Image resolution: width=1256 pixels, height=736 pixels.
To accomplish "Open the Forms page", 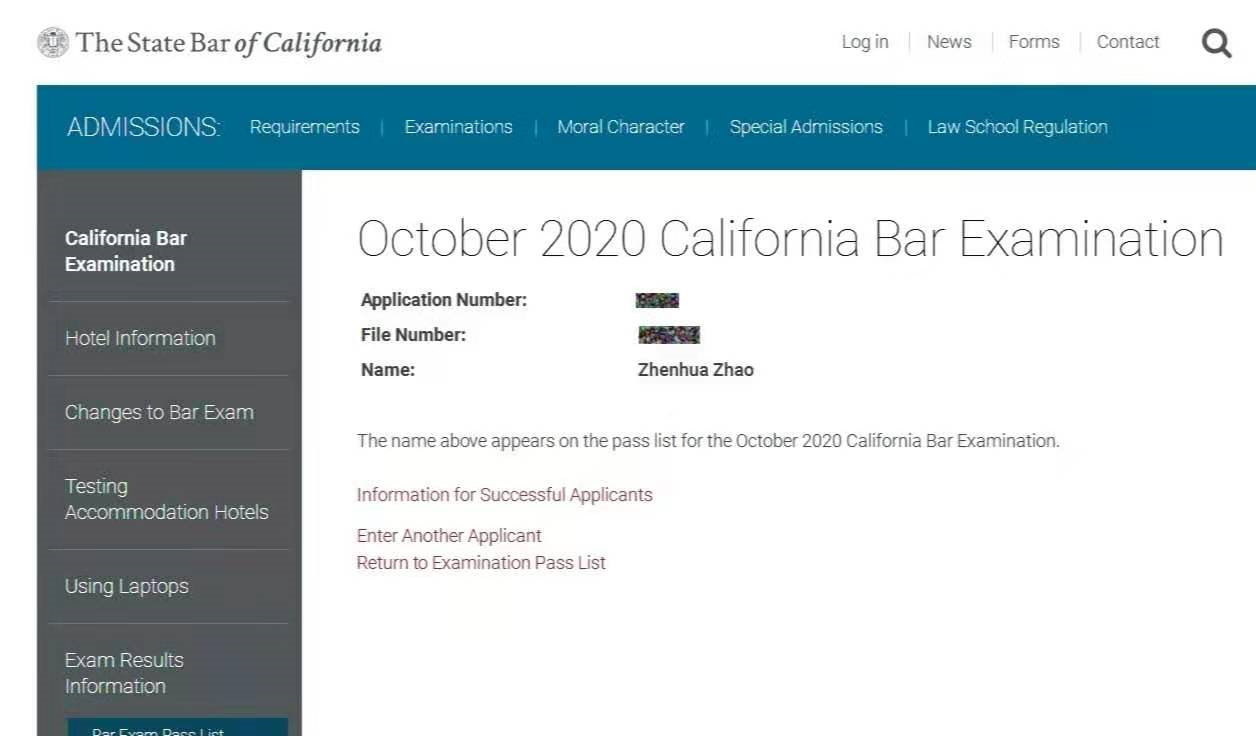I will 1033,42.
